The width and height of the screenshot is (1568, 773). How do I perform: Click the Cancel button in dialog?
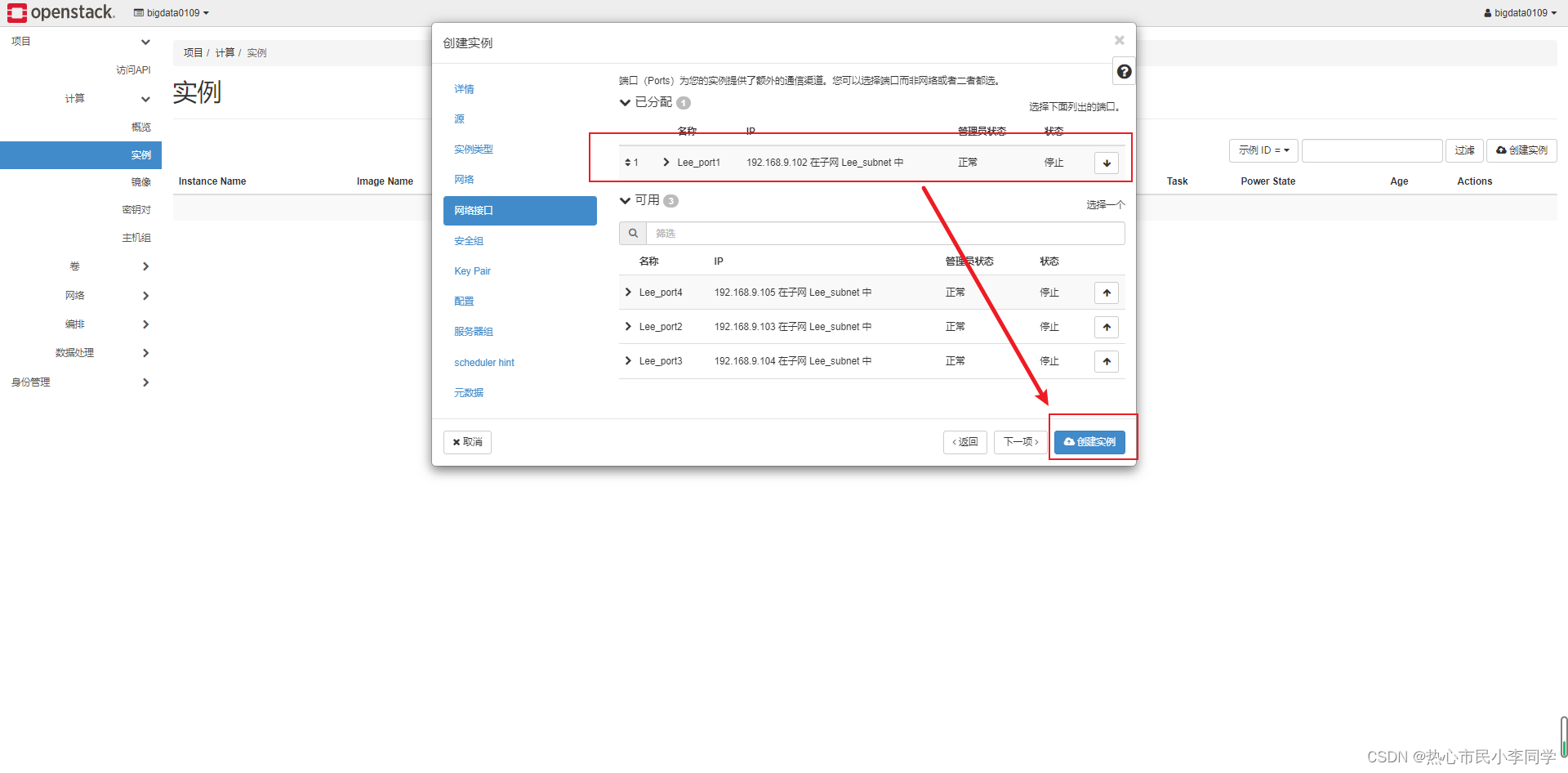point(467,442)
